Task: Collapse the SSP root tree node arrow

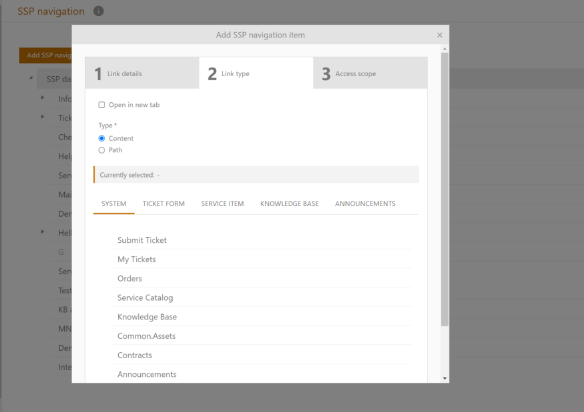Action: click(x=31, y=78)
